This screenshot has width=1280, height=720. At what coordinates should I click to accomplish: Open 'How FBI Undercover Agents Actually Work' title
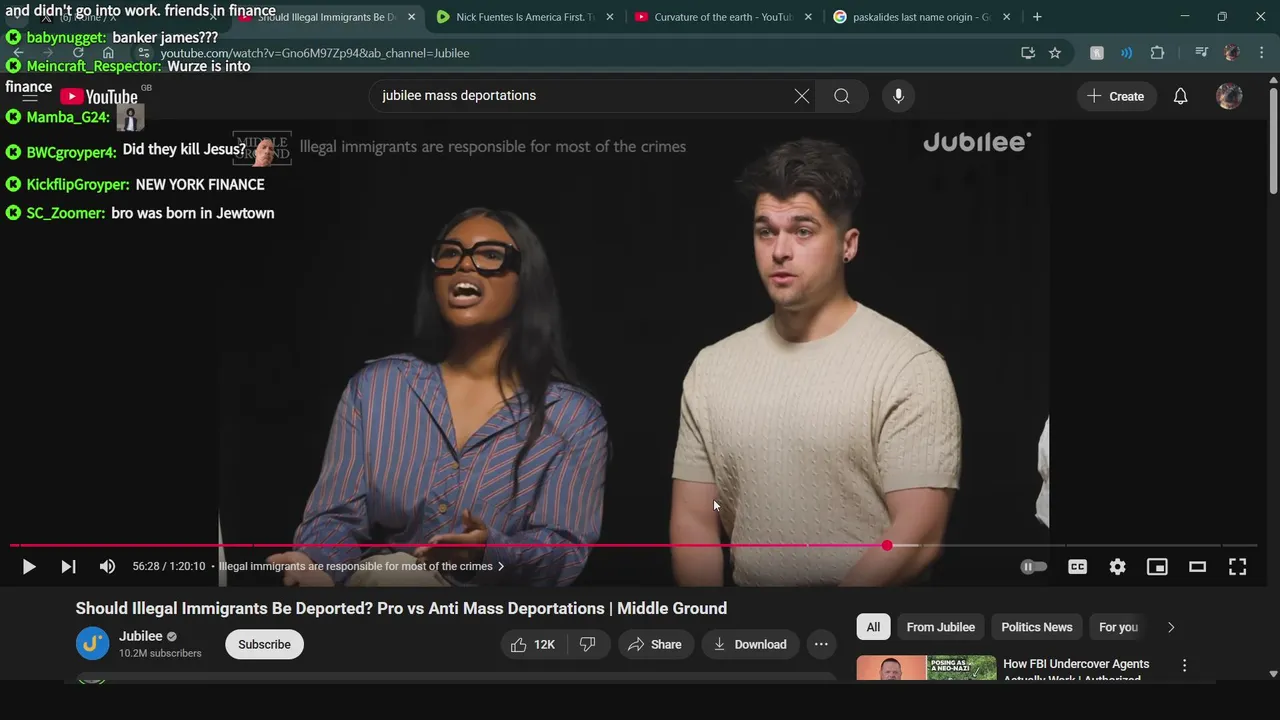tap(1076, 670)
